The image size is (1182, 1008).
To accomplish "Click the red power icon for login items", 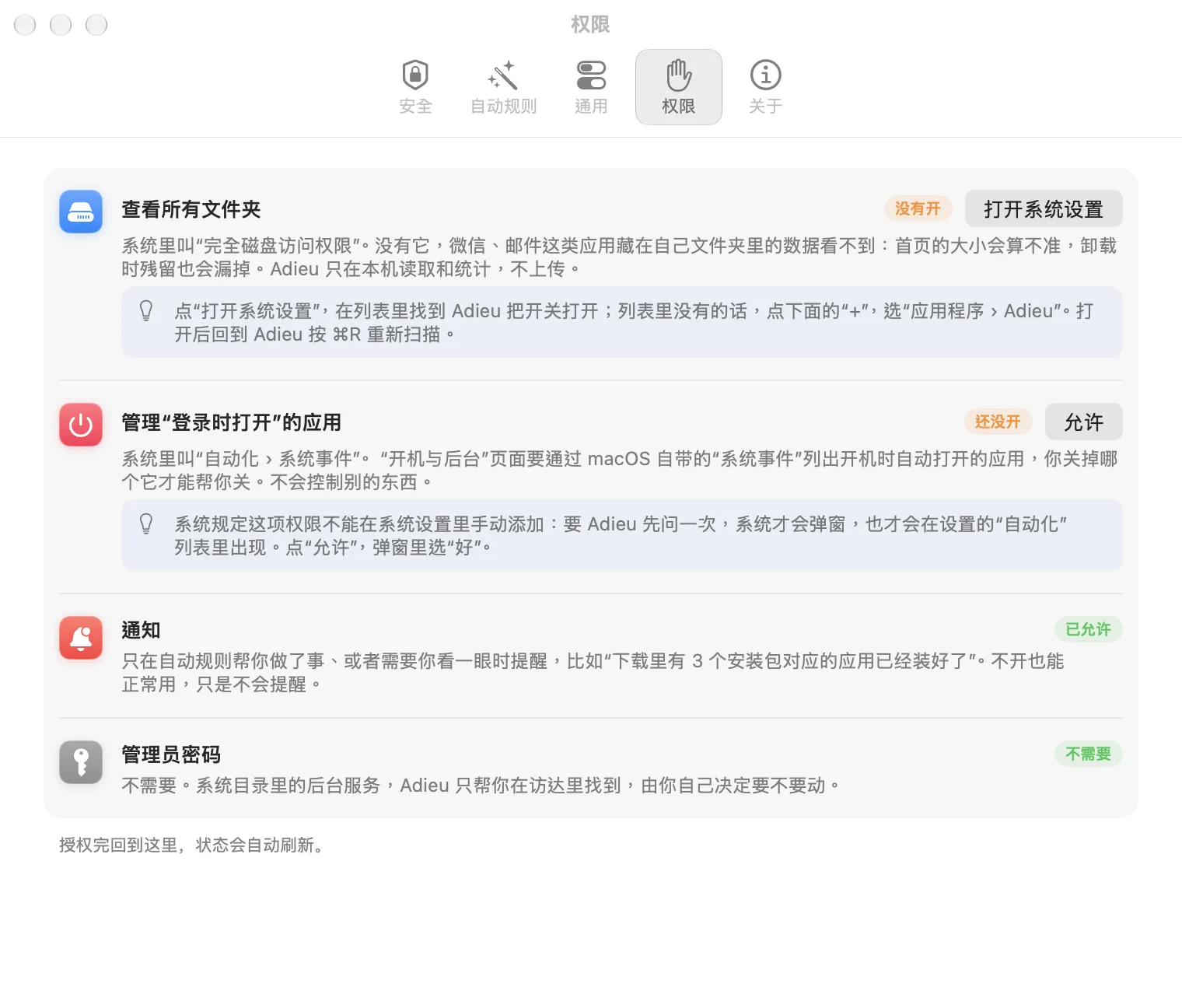I will [x=81, y=425].
